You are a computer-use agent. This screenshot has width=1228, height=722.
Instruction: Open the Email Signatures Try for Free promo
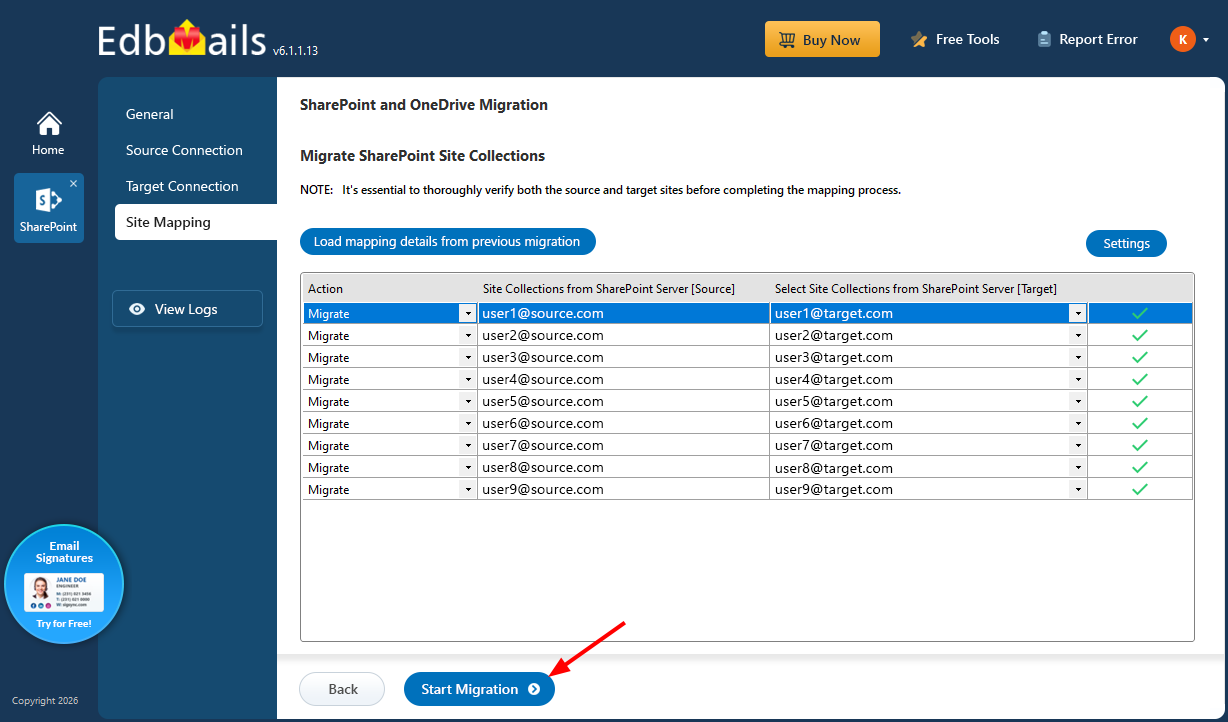click(x=64, y=584)
